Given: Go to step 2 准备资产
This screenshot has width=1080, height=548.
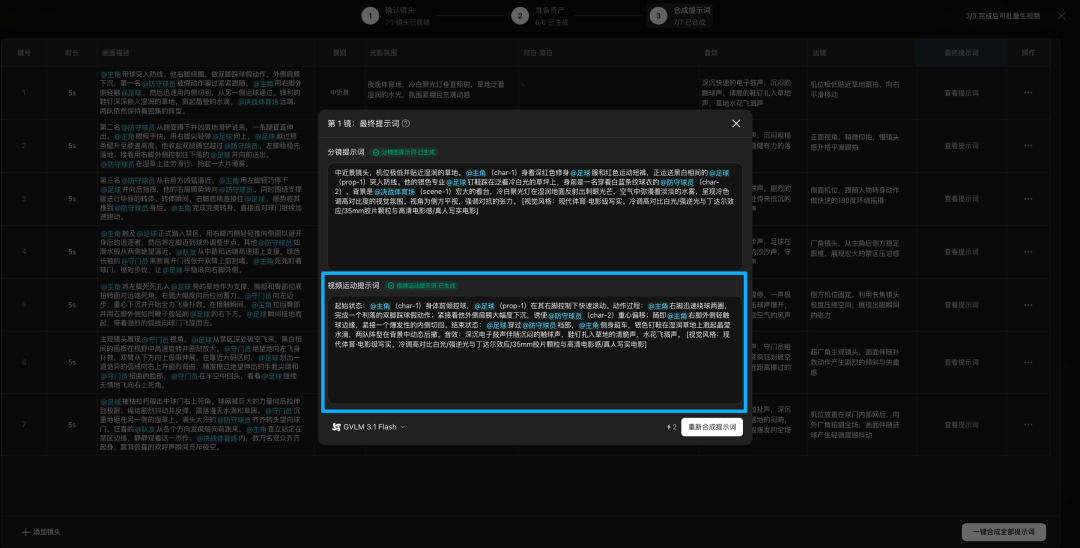Looking at the screenshot, I should 542,16.
